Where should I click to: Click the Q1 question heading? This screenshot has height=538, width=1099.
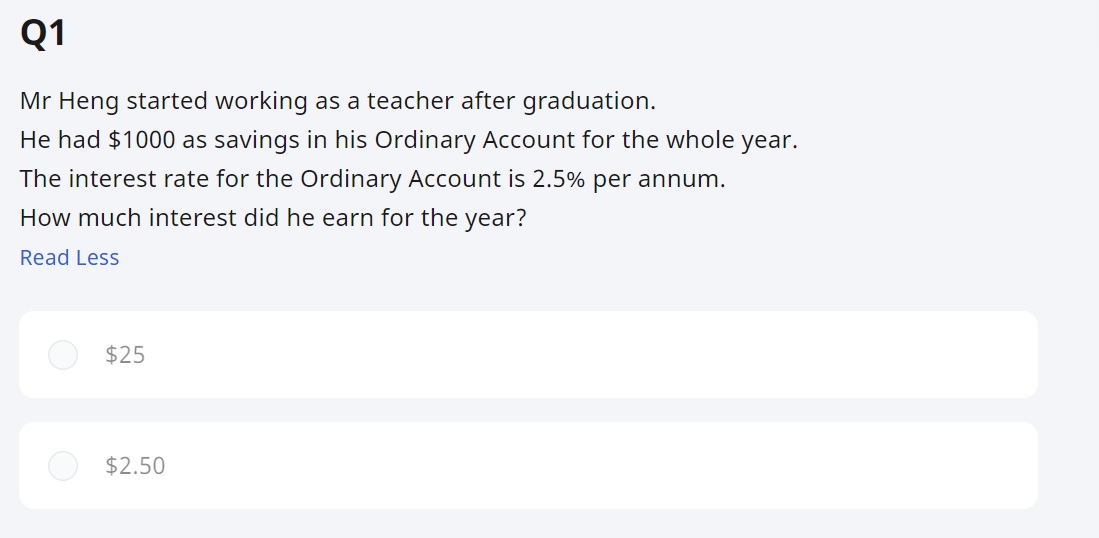tap(43, 34)
